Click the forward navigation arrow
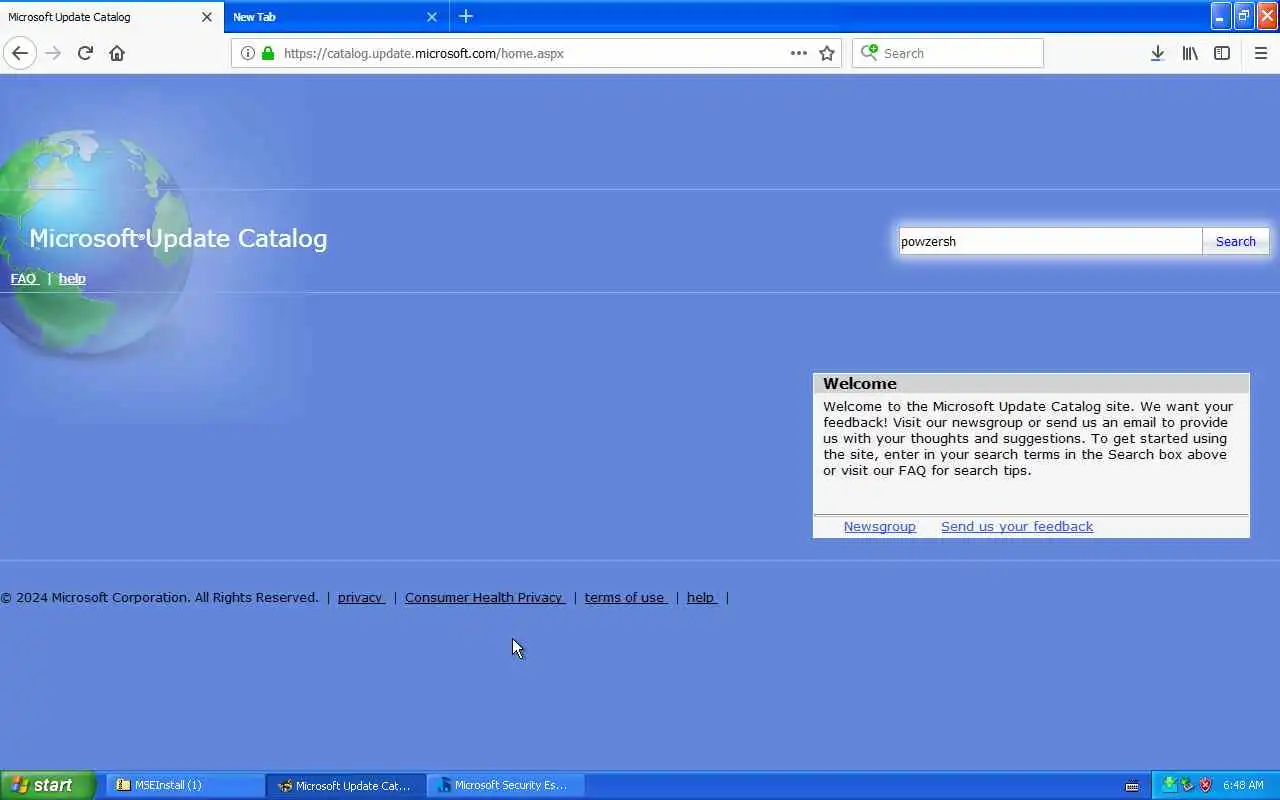 coord(54,53)
